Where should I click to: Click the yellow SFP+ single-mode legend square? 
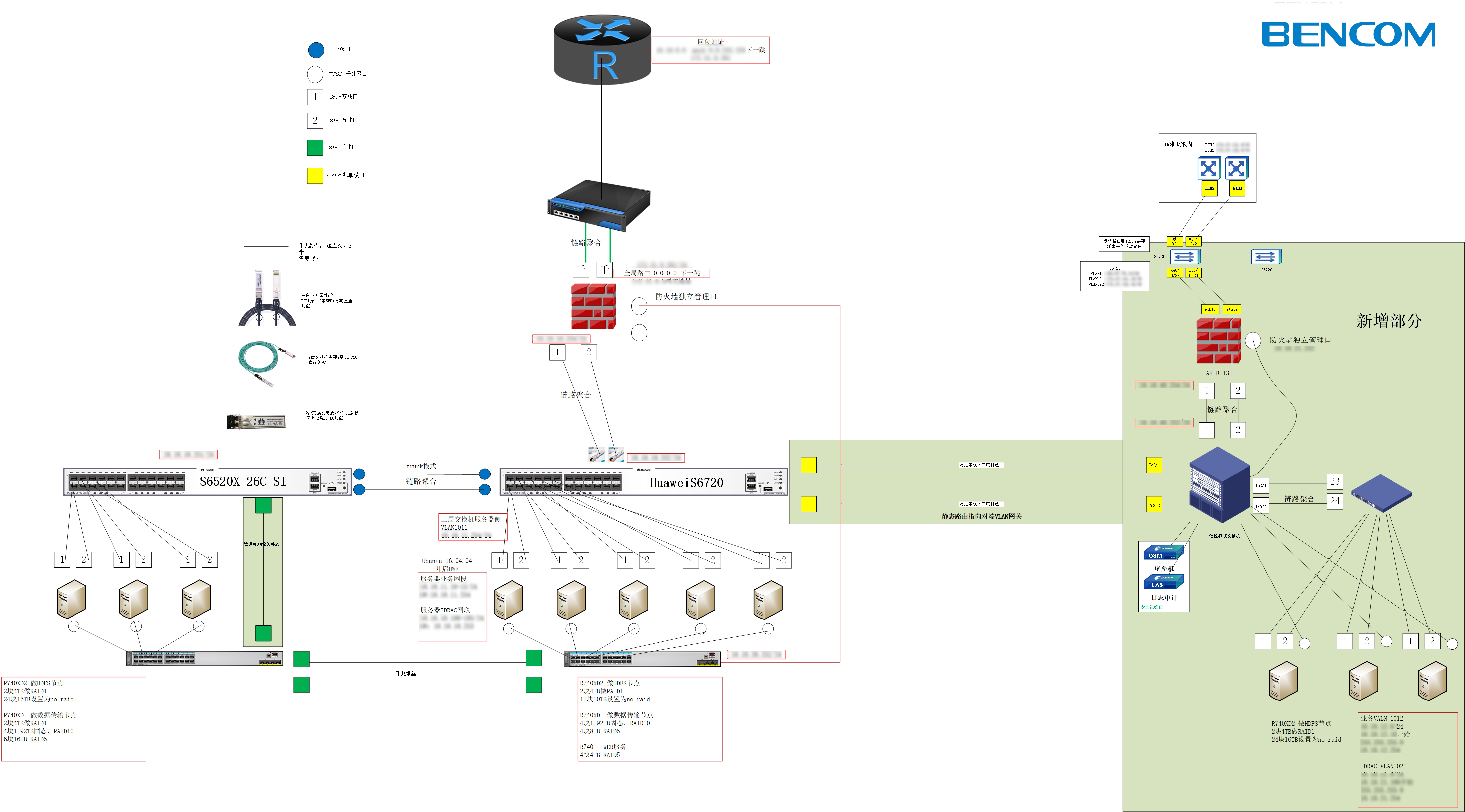tap(315, 175)
